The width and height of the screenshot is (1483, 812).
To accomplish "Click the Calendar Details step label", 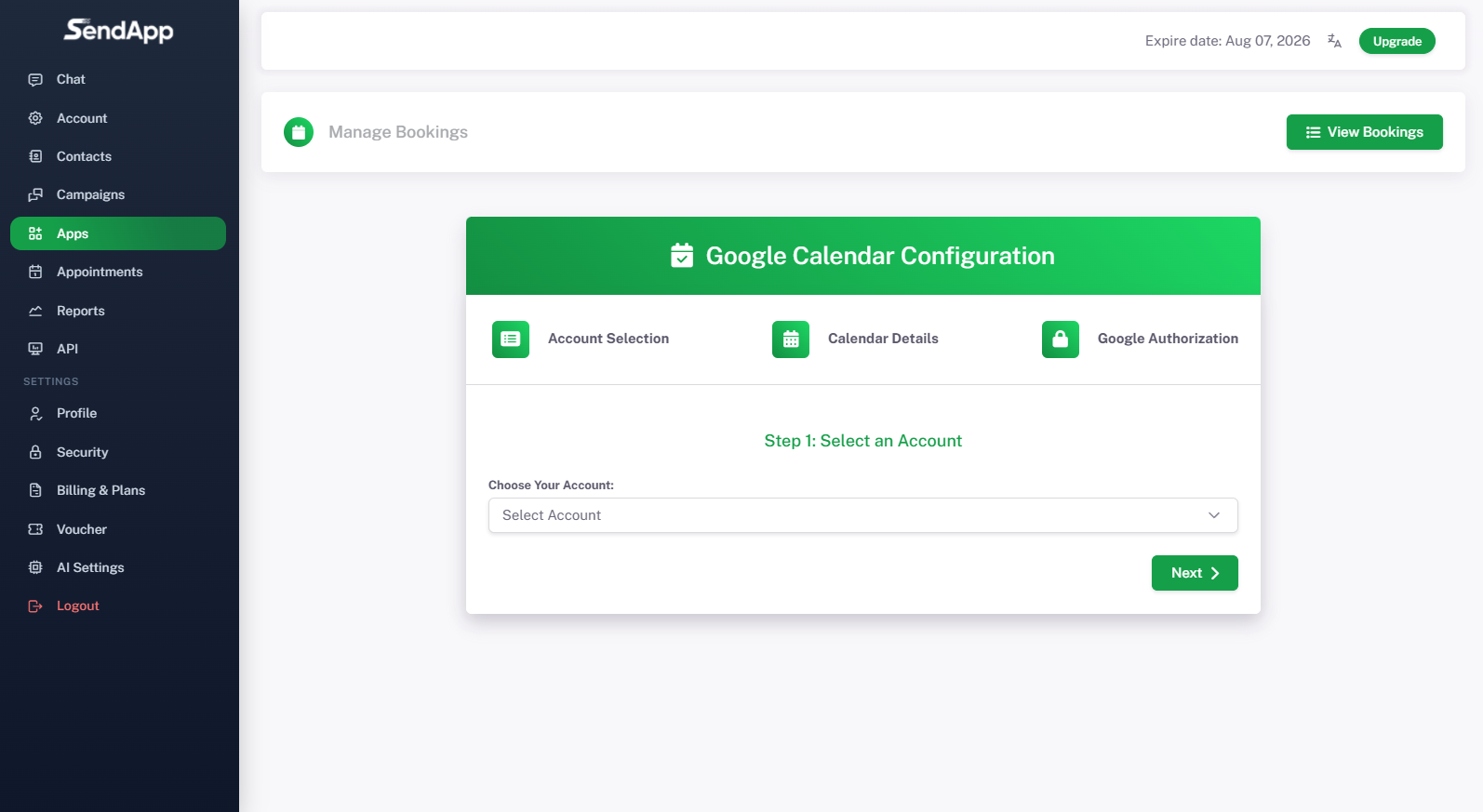I will point(883,339).
